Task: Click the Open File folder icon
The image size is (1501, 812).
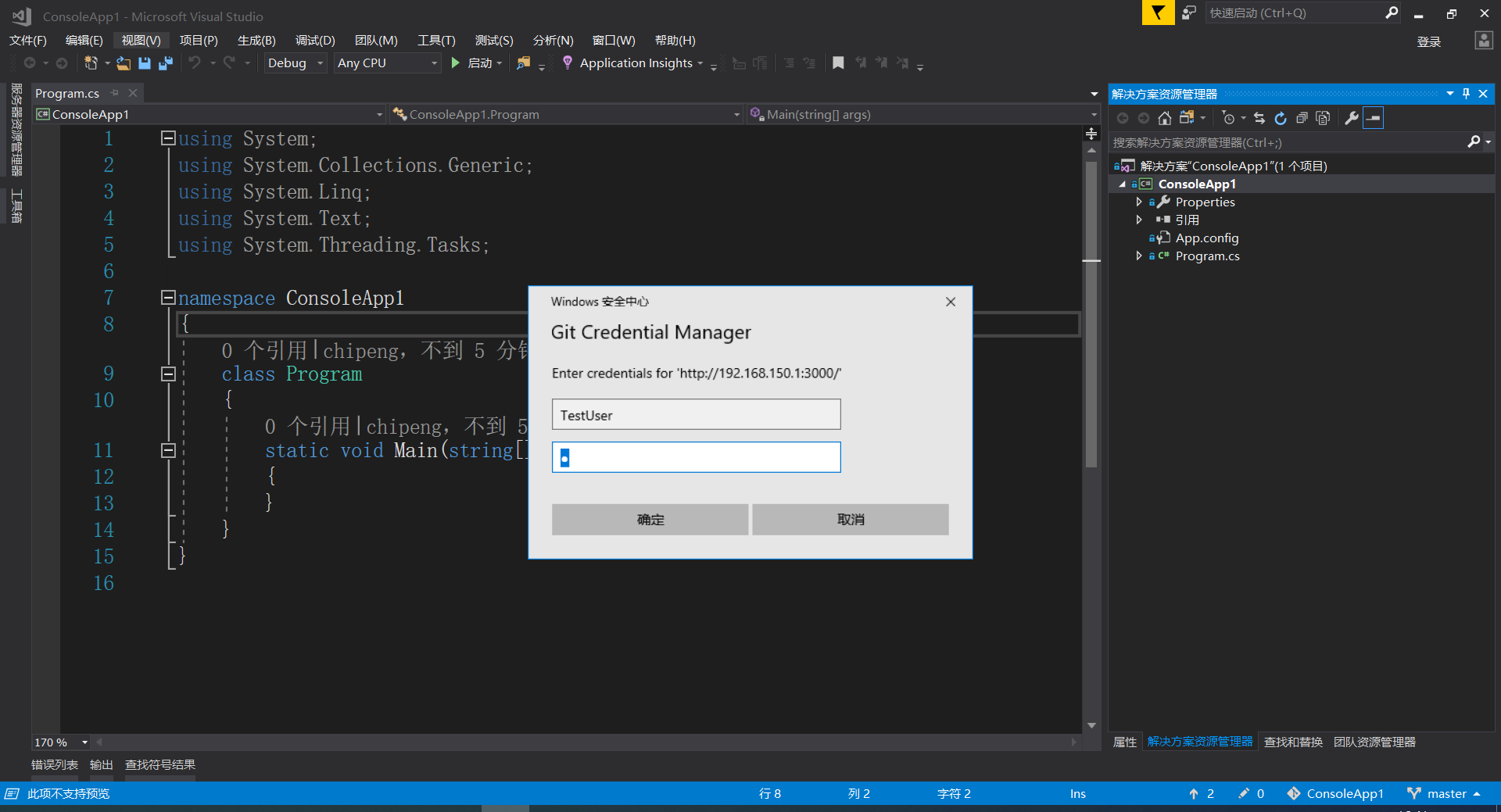Action: click(124, 63)
